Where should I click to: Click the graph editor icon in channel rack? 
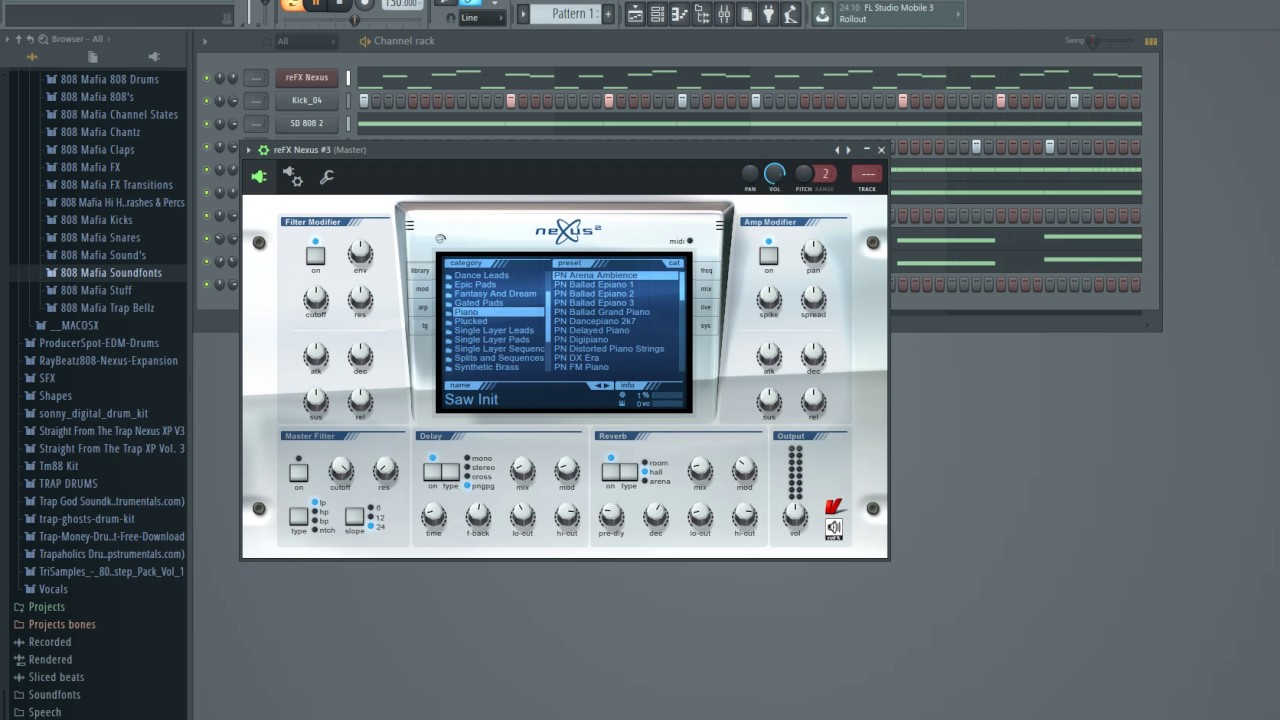(1151, 41)
